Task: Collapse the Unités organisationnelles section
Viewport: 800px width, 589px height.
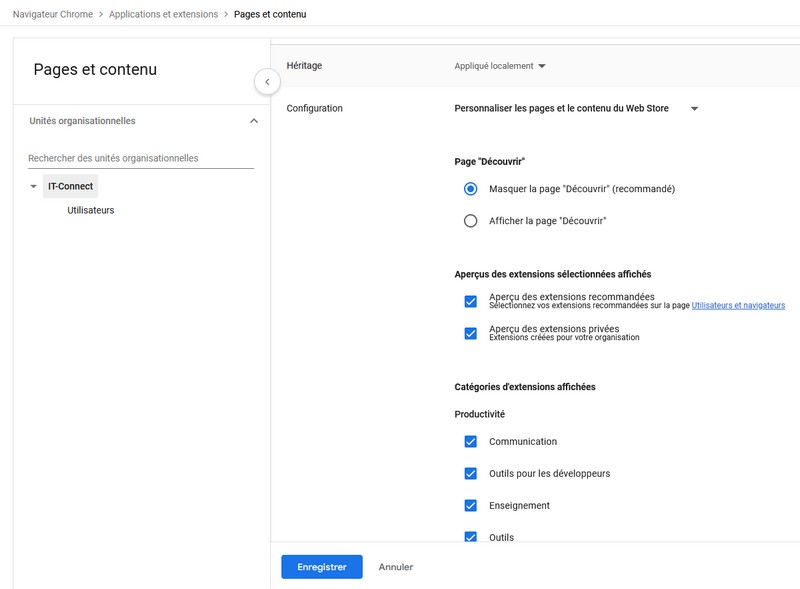Action: coord(253,121)
